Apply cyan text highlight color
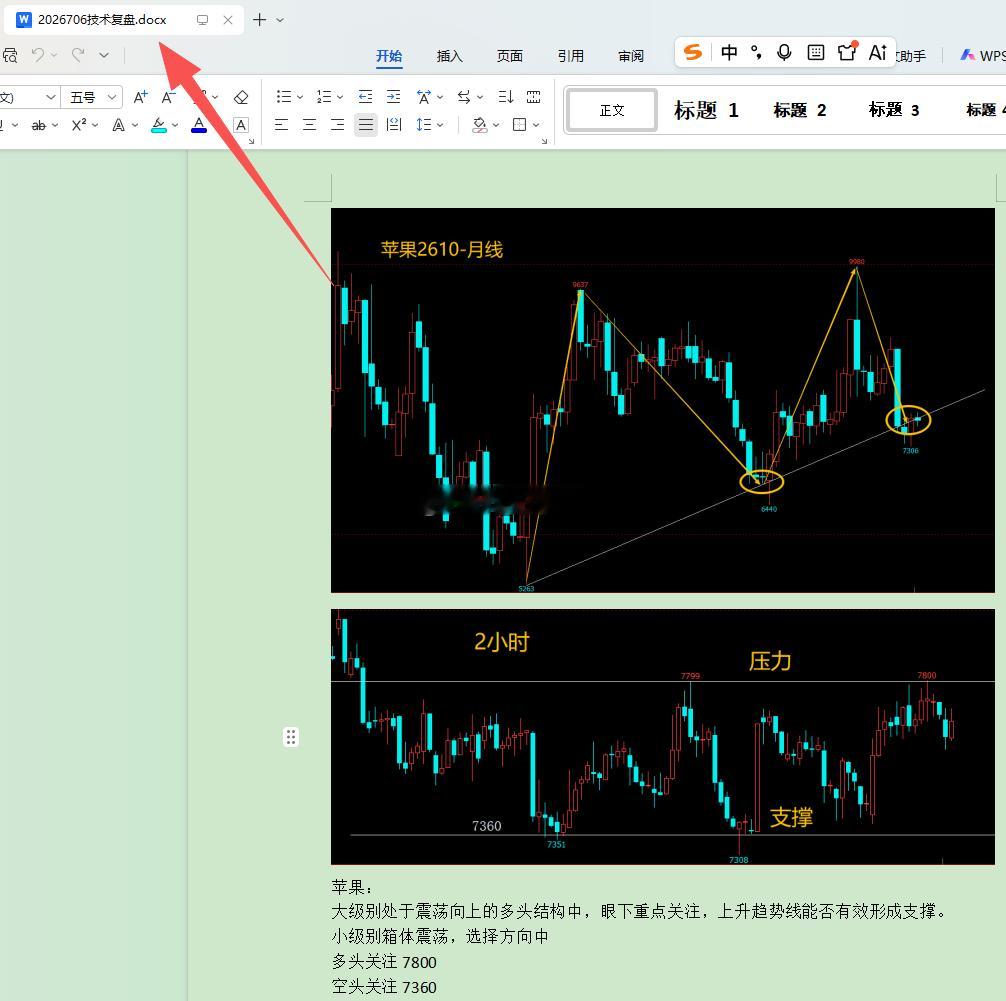 coord(158,125)
